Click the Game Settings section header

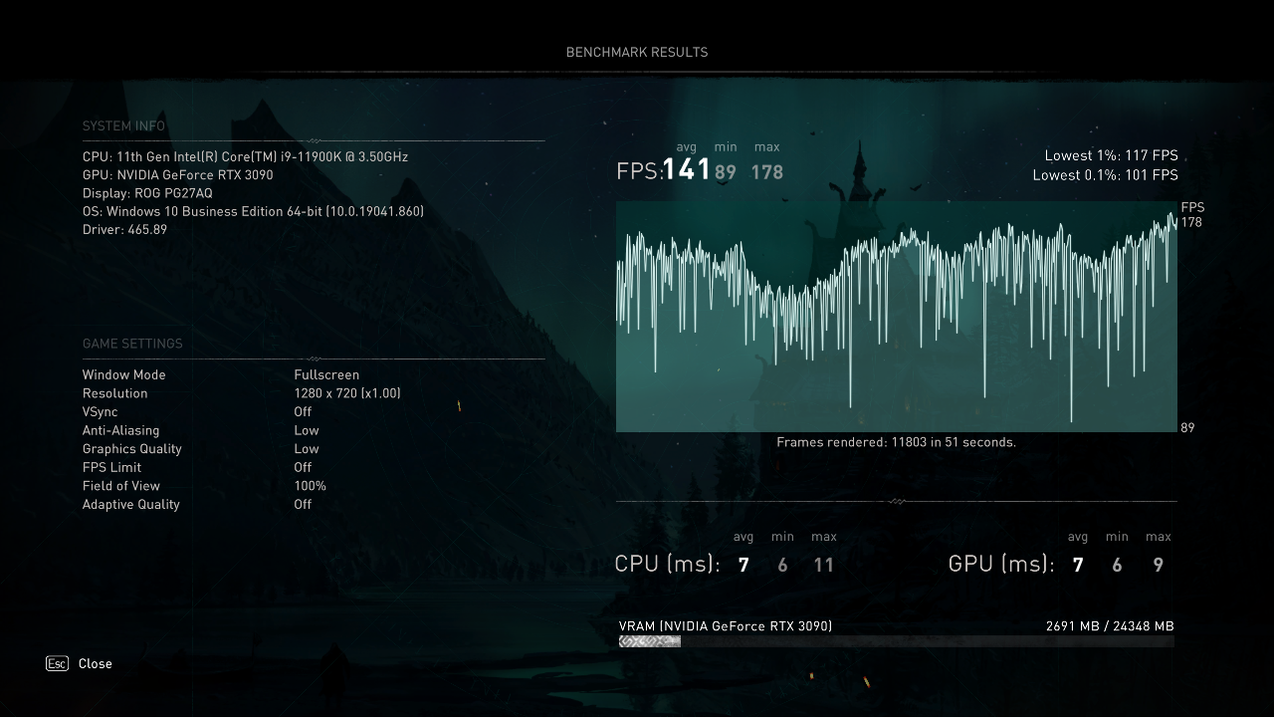pyautogui.click(x=132, y=344)
